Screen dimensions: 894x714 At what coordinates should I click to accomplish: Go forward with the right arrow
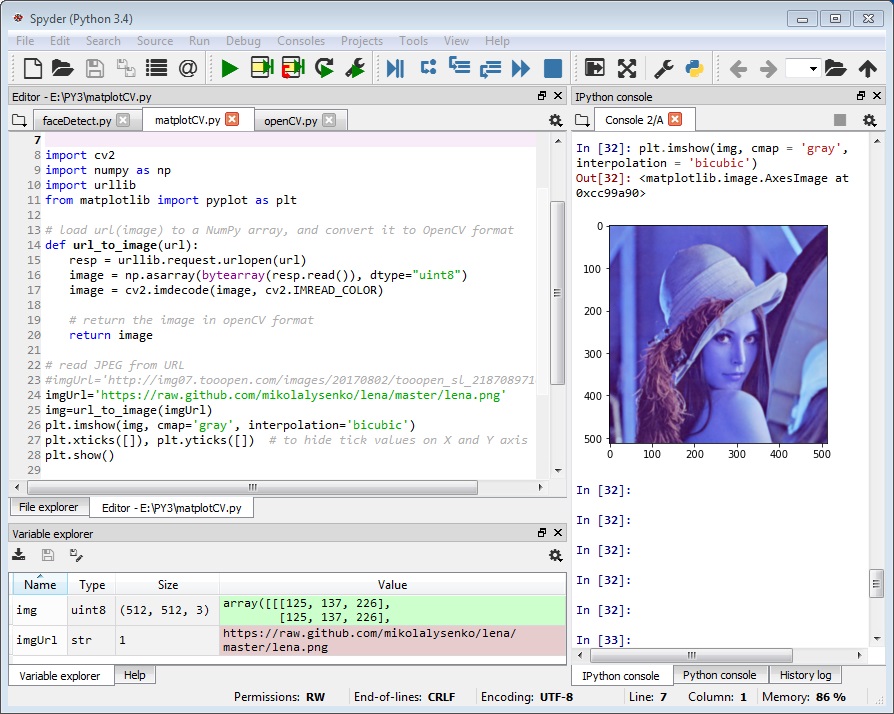768,69
